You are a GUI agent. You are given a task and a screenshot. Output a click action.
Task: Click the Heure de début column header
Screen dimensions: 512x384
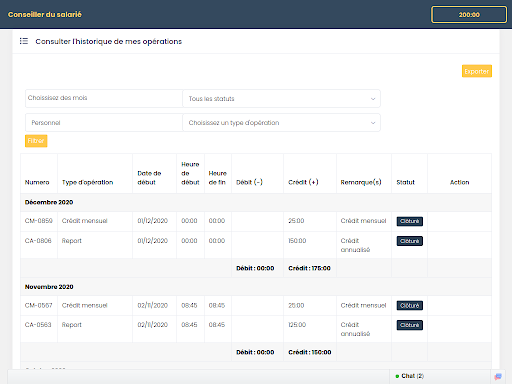click(190, 173)
